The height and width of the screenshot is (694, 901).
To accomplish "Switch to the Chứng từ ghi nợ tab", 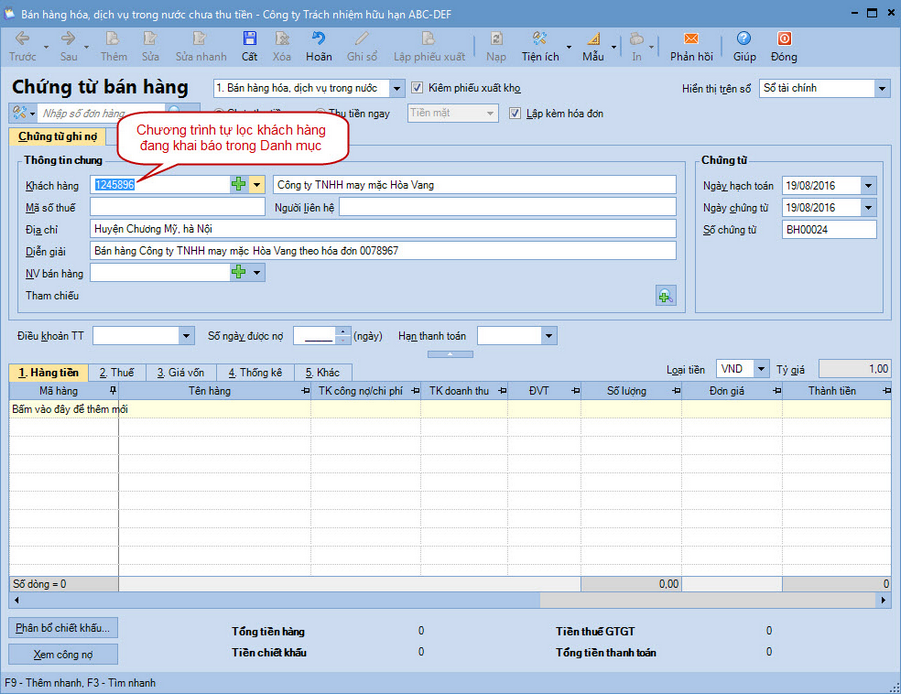I will (x=57, y=137).
